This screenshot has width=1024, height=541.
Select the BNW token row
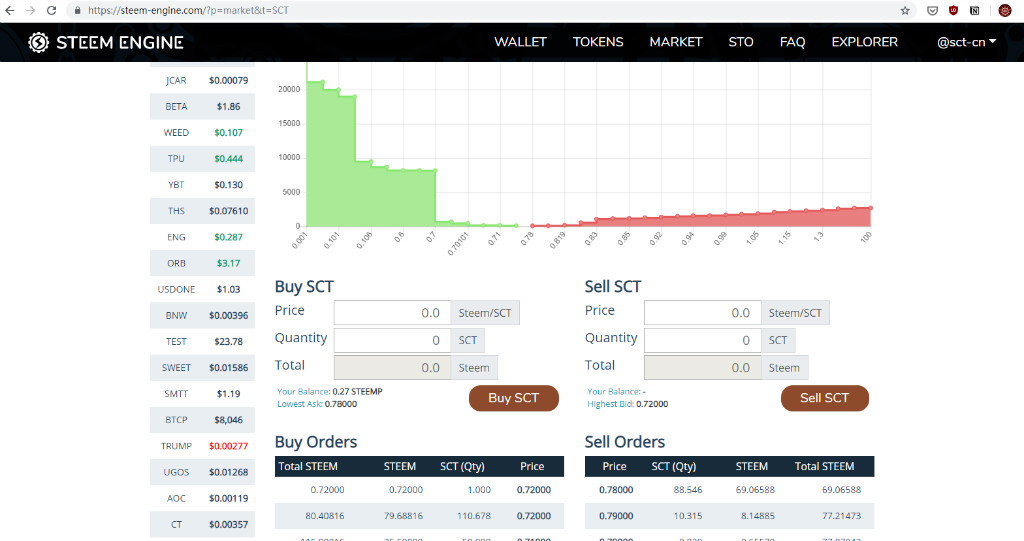pyautogui.click(x=202, y=316)
